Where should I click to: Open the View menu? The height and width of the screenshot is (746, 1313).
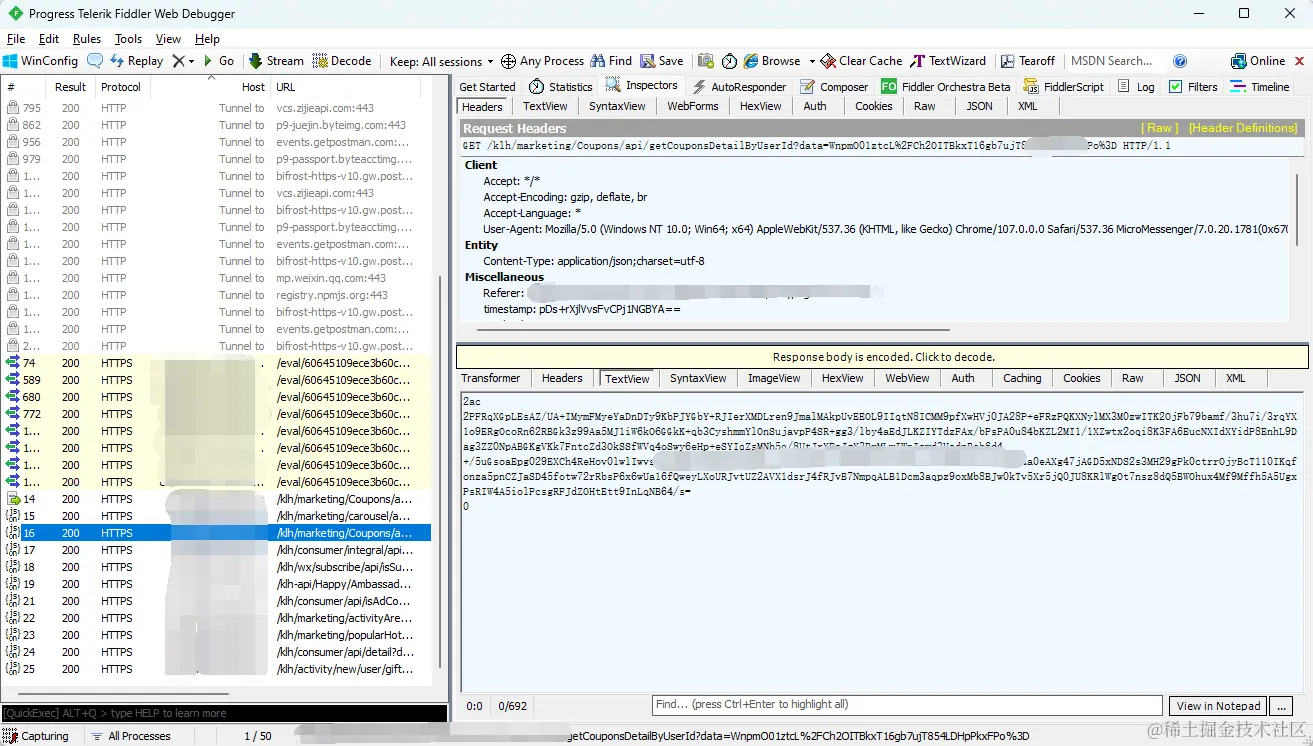point(168,39)
